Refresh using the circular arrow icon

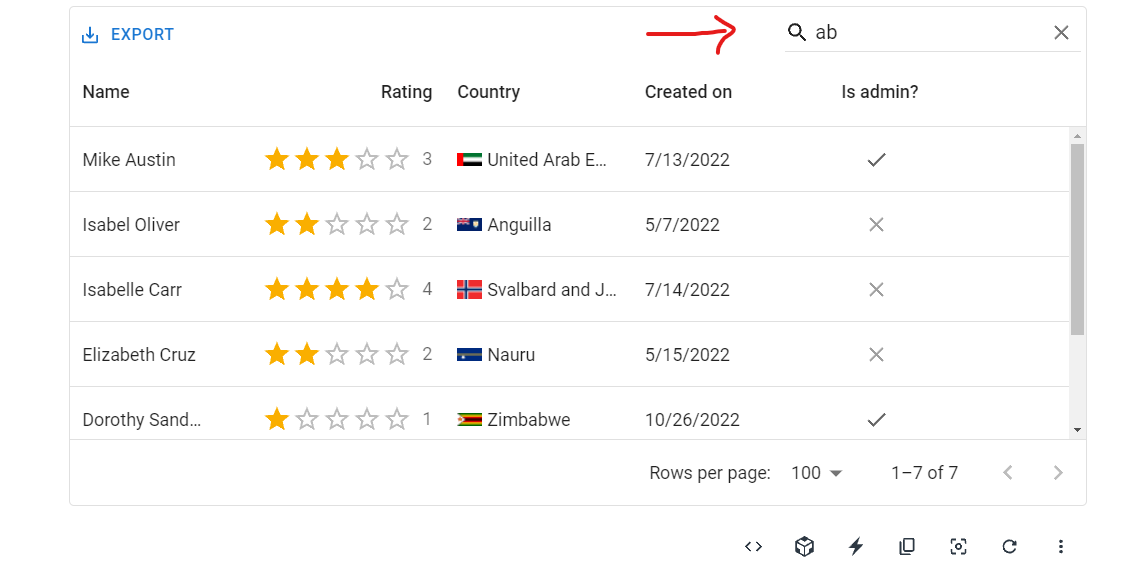tap(1009, 546)
